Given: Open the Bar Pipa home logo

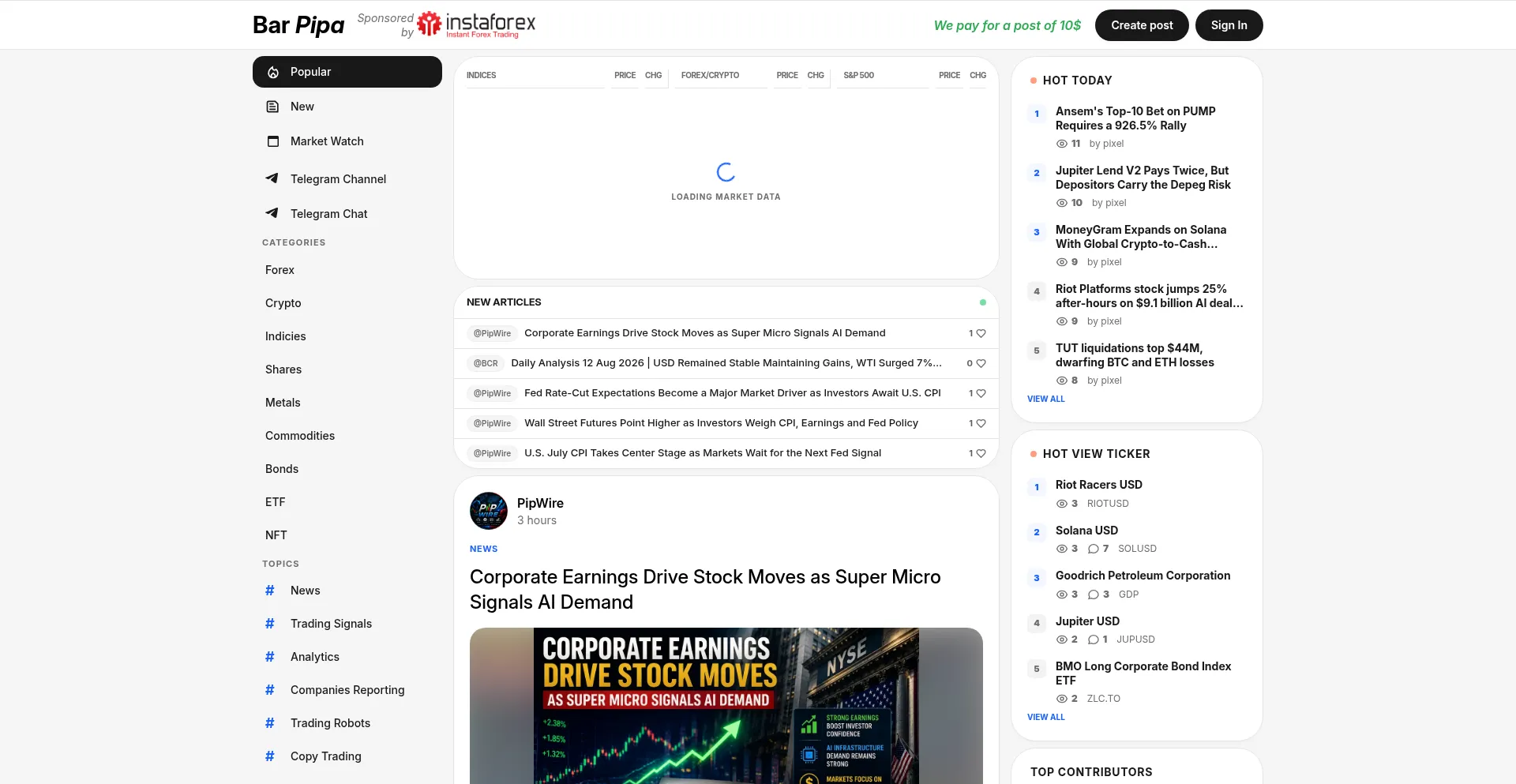Looking at the screenshot, I should [x=298, y=25].
